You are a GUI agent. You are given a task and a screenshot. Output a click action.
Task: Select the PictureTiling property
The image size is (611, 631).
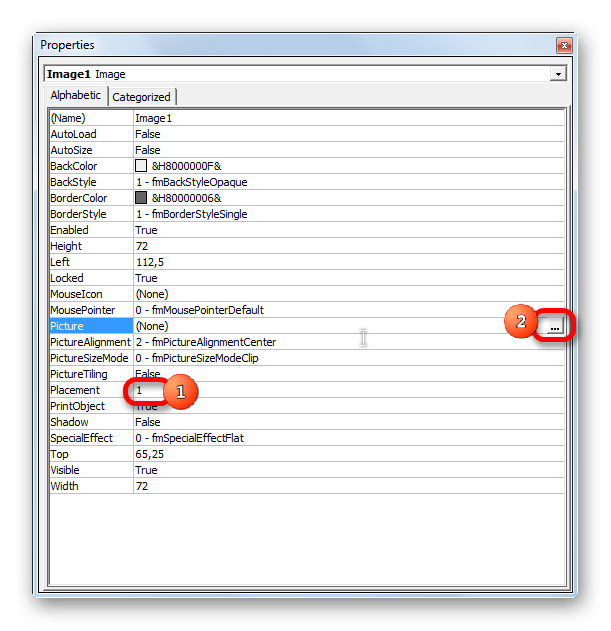(x=91, y=374)
